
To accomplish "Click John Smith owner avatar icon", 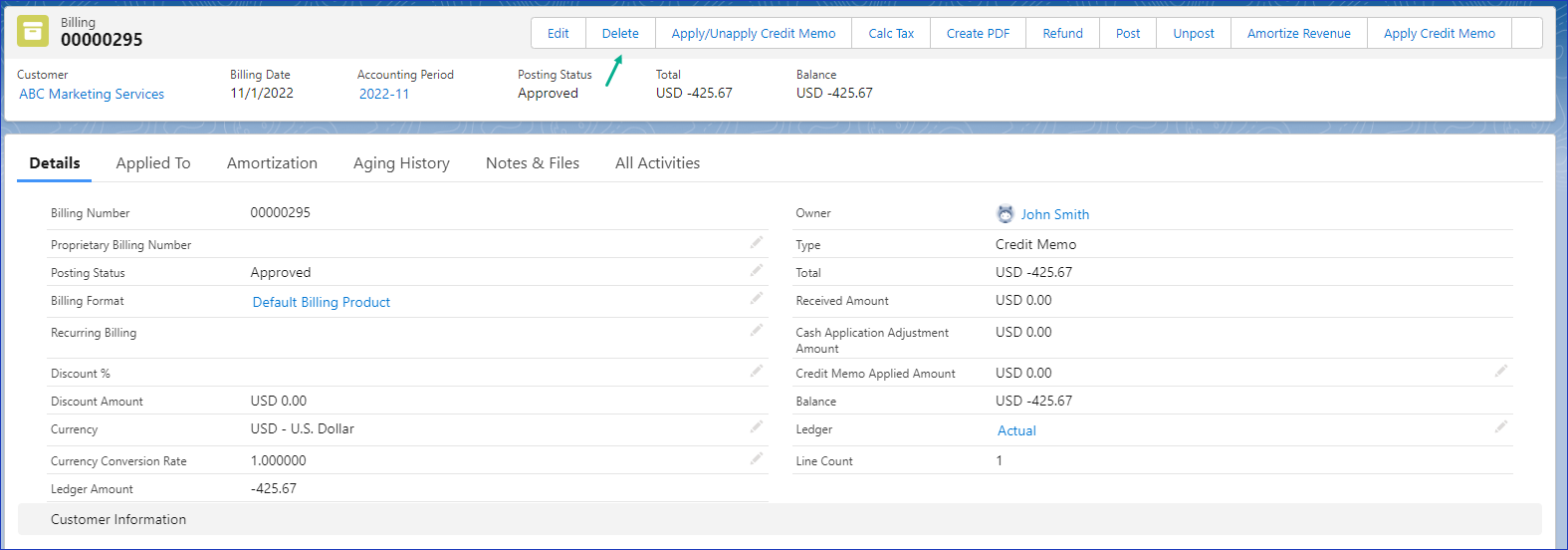I will pos(1006,214).
